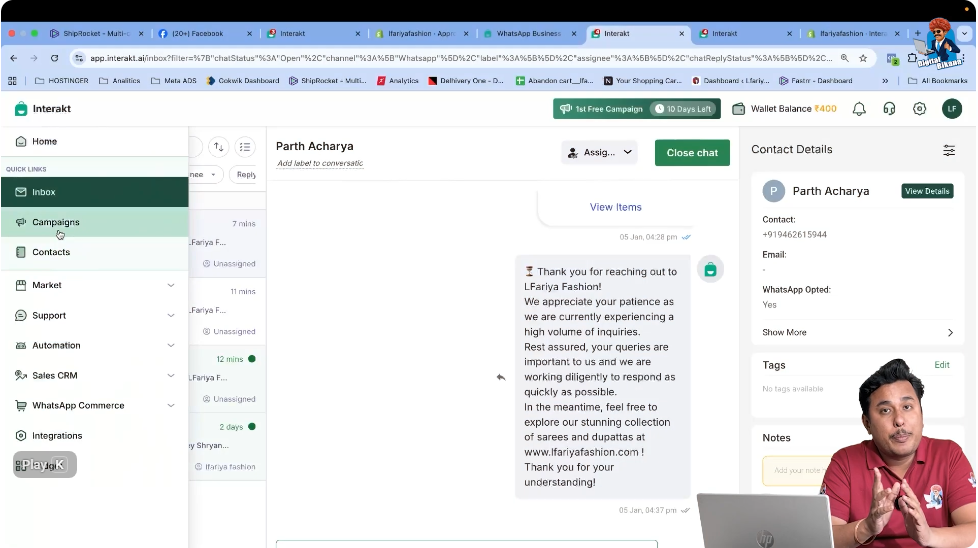Open the 2 days chat conversation

[x=227, y=446]
